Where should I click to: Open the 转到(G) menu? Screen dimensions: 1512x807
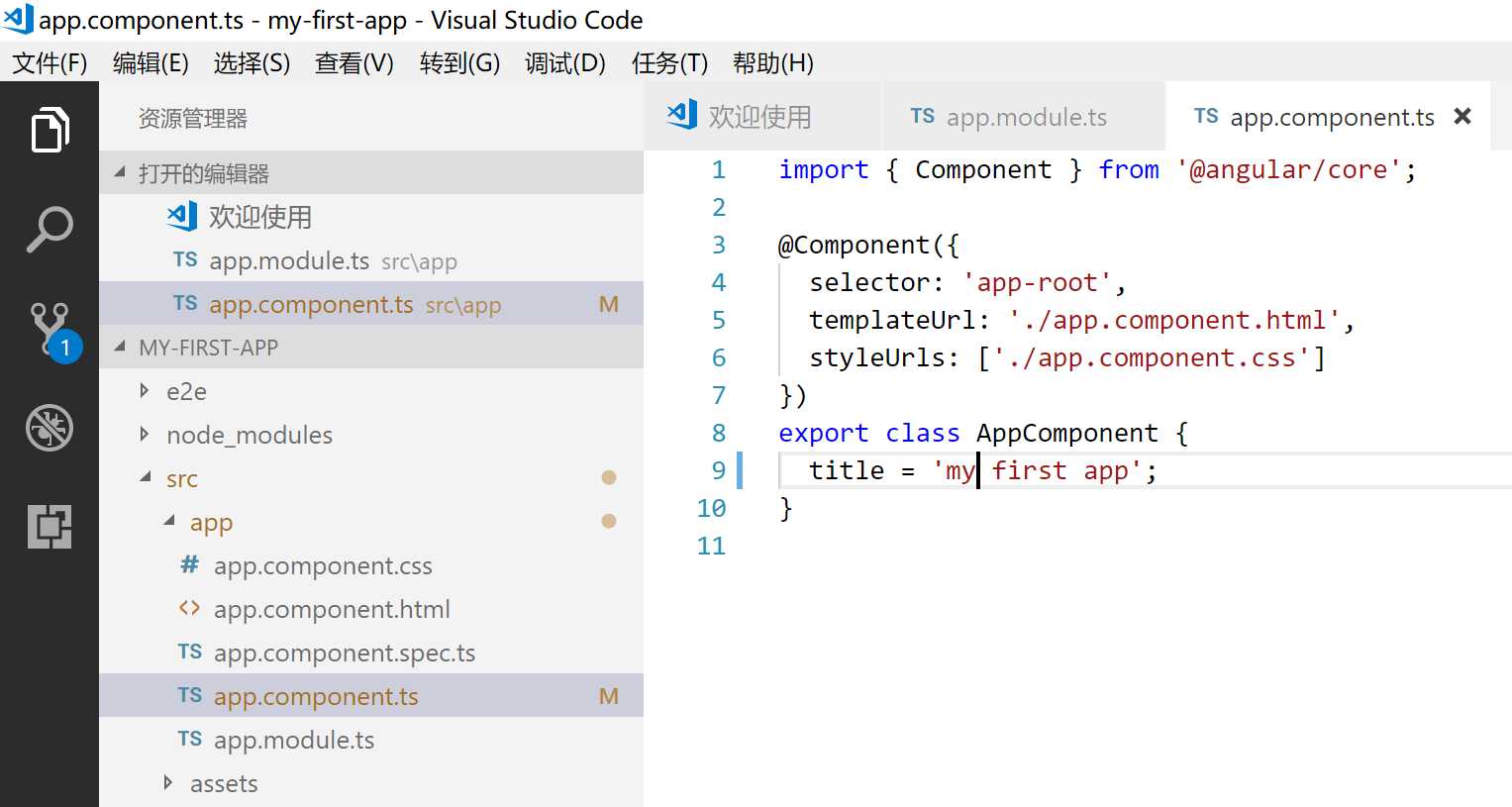click(x=459, y=63)
